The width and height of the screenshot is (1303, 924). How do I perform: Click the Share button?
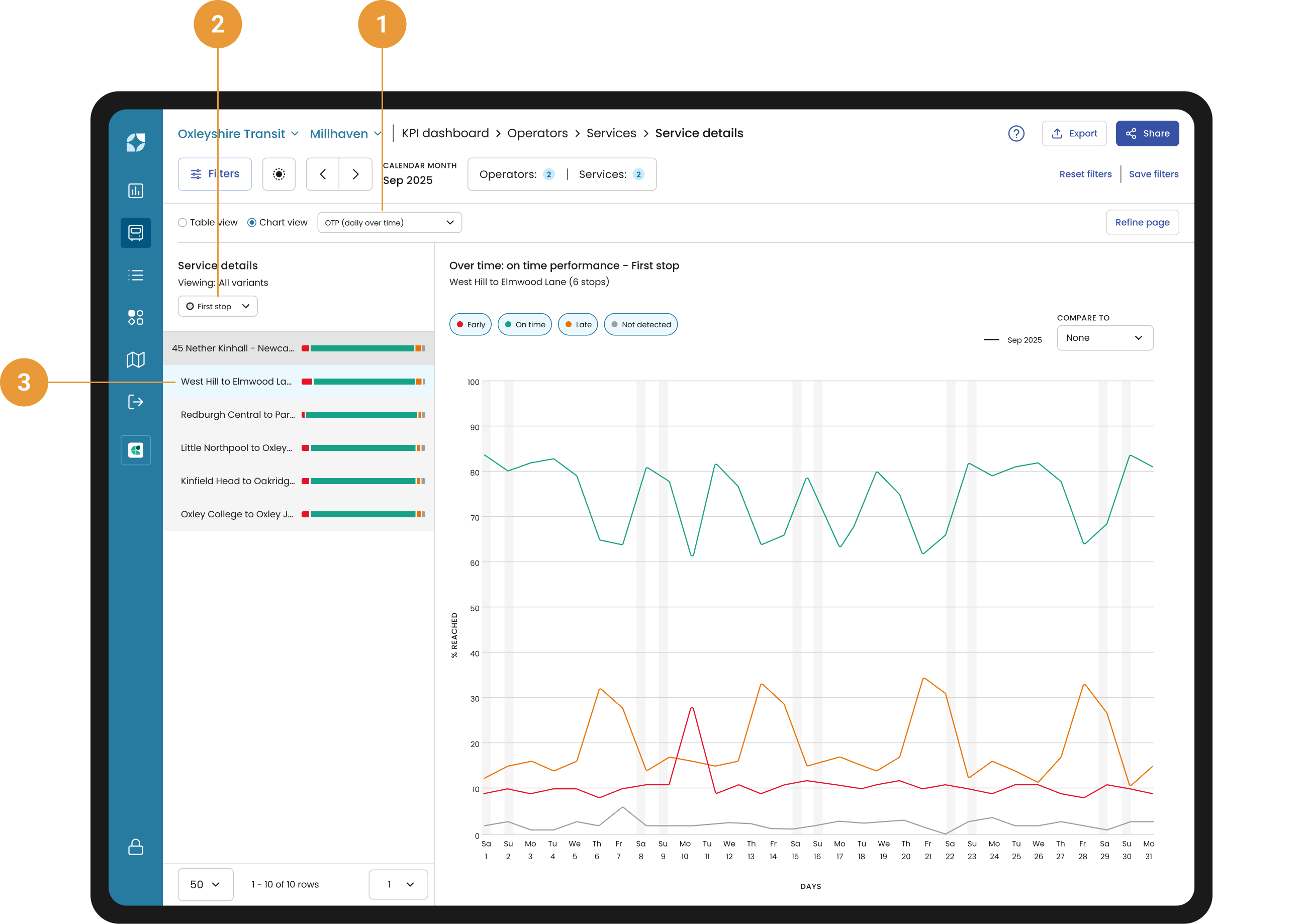(1147, 134)
